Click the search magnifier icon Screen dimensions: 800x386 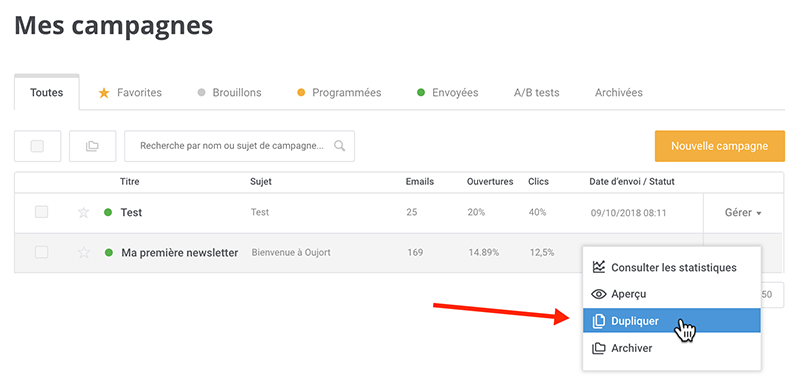coord(339,146)
